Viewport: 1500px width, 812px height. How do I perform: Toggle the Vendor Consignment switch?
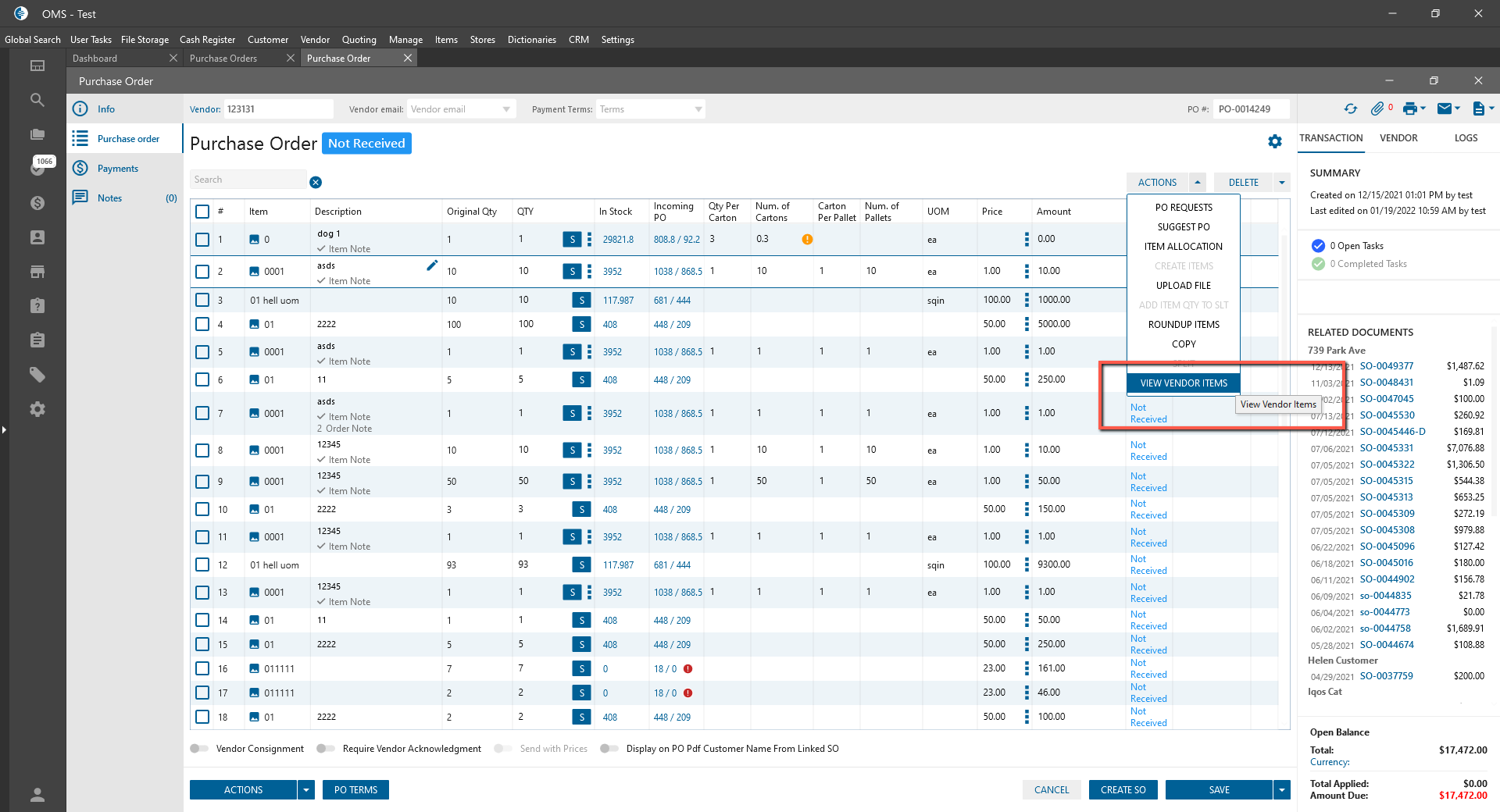[199, 749]
